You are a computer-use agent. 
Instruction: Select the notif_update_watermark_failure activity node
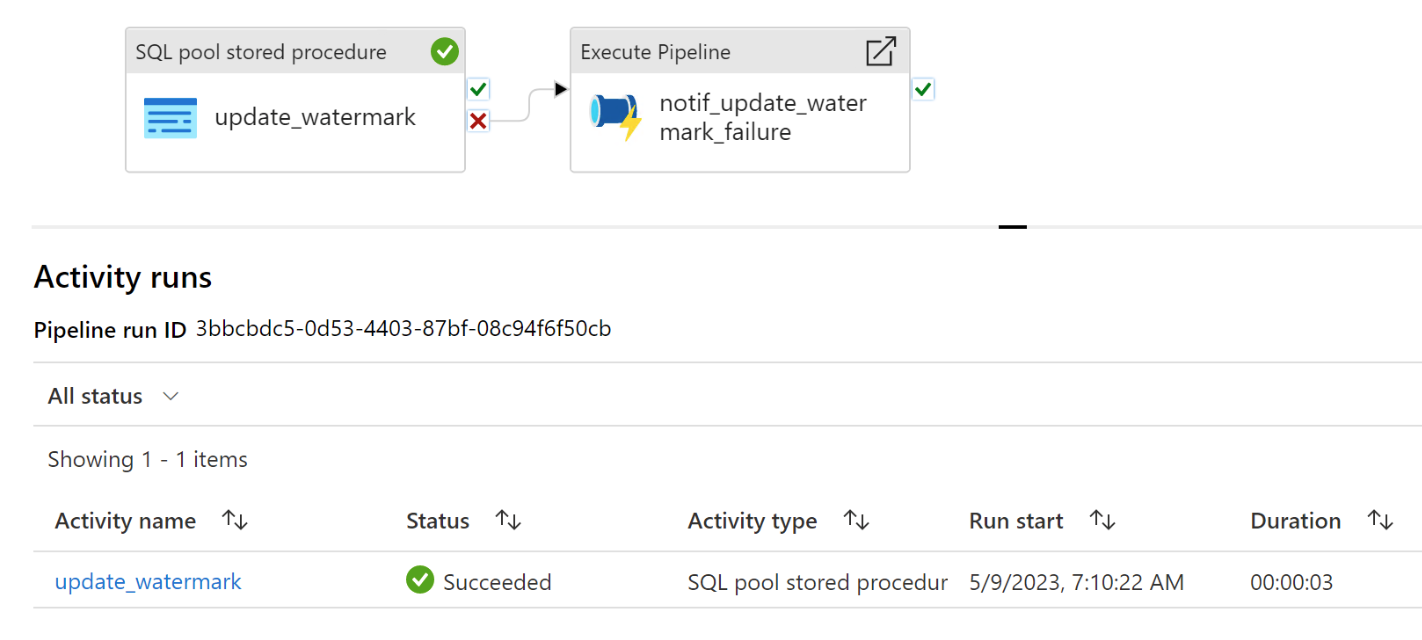(762, 118)
